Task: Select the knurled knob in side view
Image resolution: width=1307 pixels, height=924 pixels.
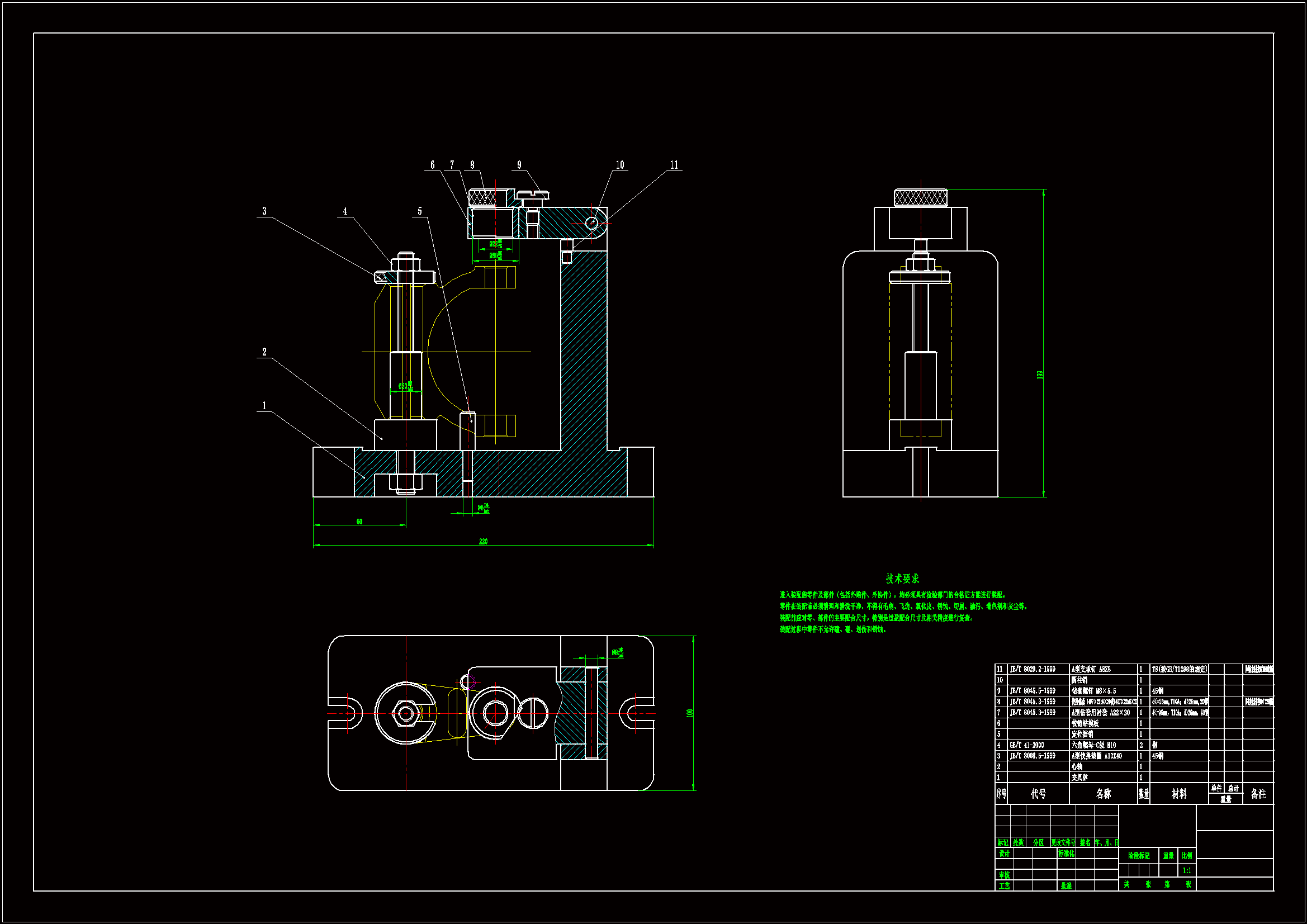Action: click(x=921, y=198)
